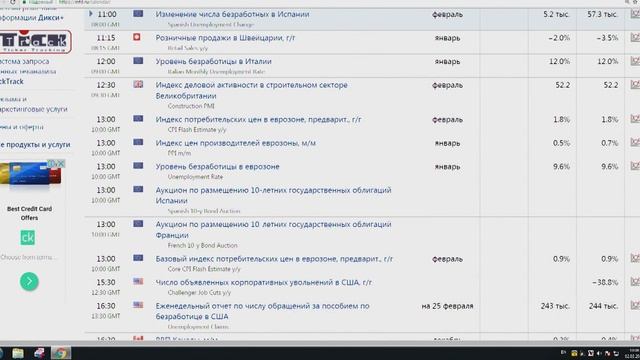The image size is (640, 360).
Task: Click the EU flag on French bond auction row
Action: [138, 224]
